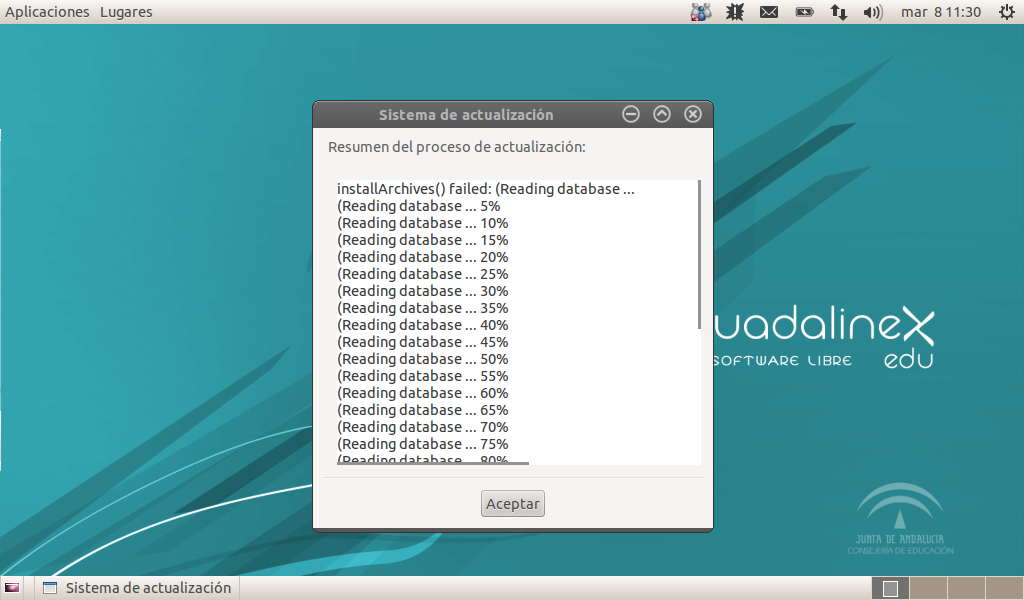Open the mail envelope indicator
This screenshot has width=1024, height=600.
pos(769,12)
